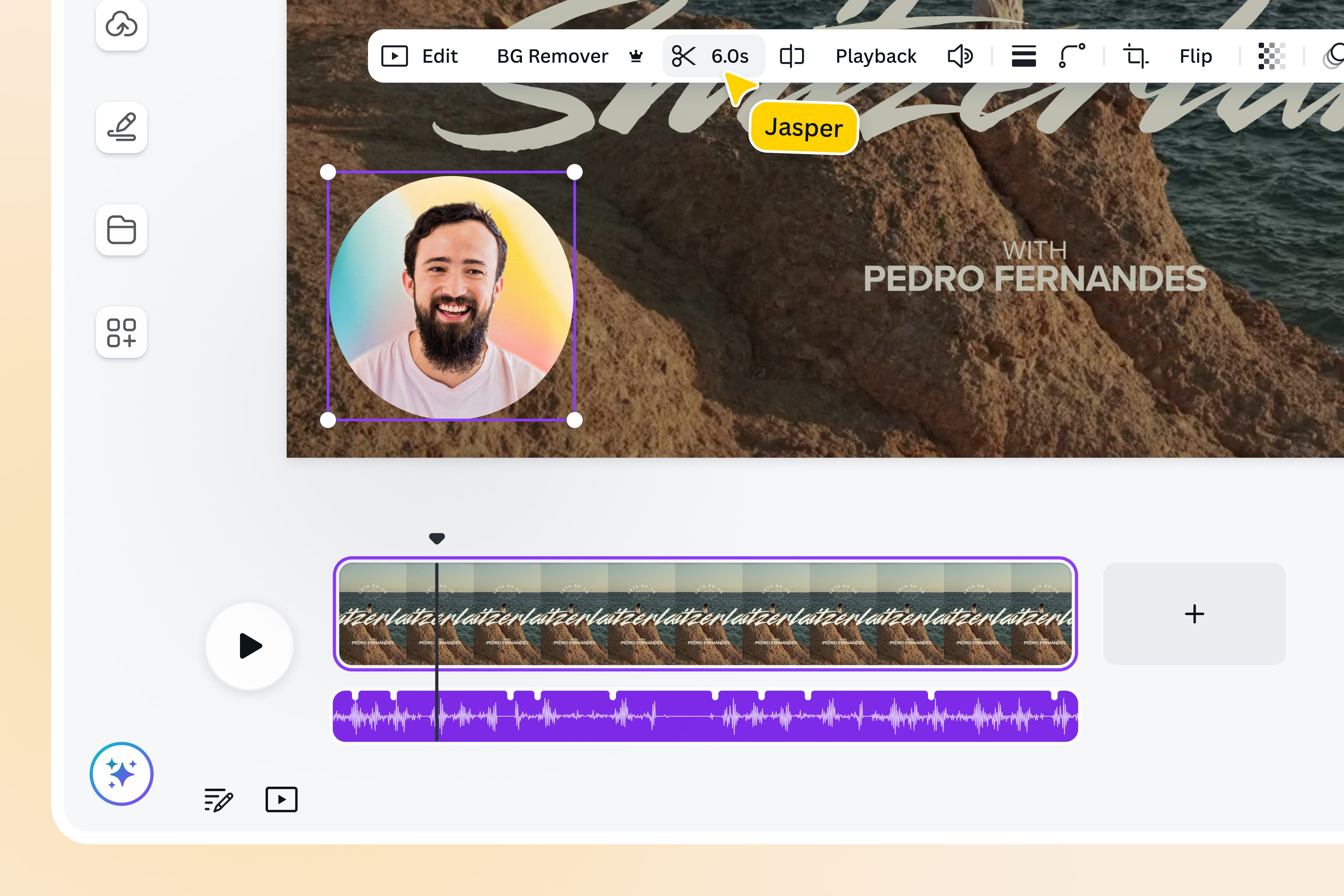
Task: Add a new scene with the plus button
Action: pos(1194,614)
